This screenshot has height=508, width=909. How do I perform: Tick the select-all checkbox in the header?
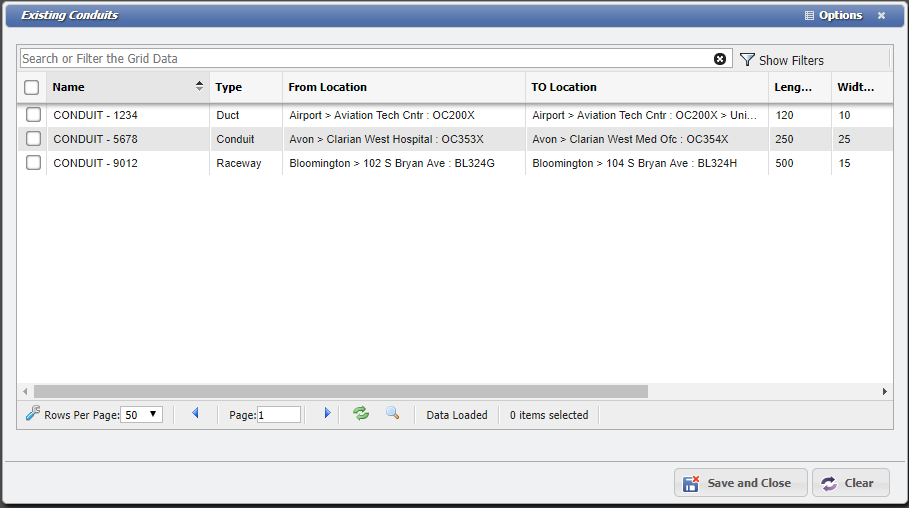point(32,87)
